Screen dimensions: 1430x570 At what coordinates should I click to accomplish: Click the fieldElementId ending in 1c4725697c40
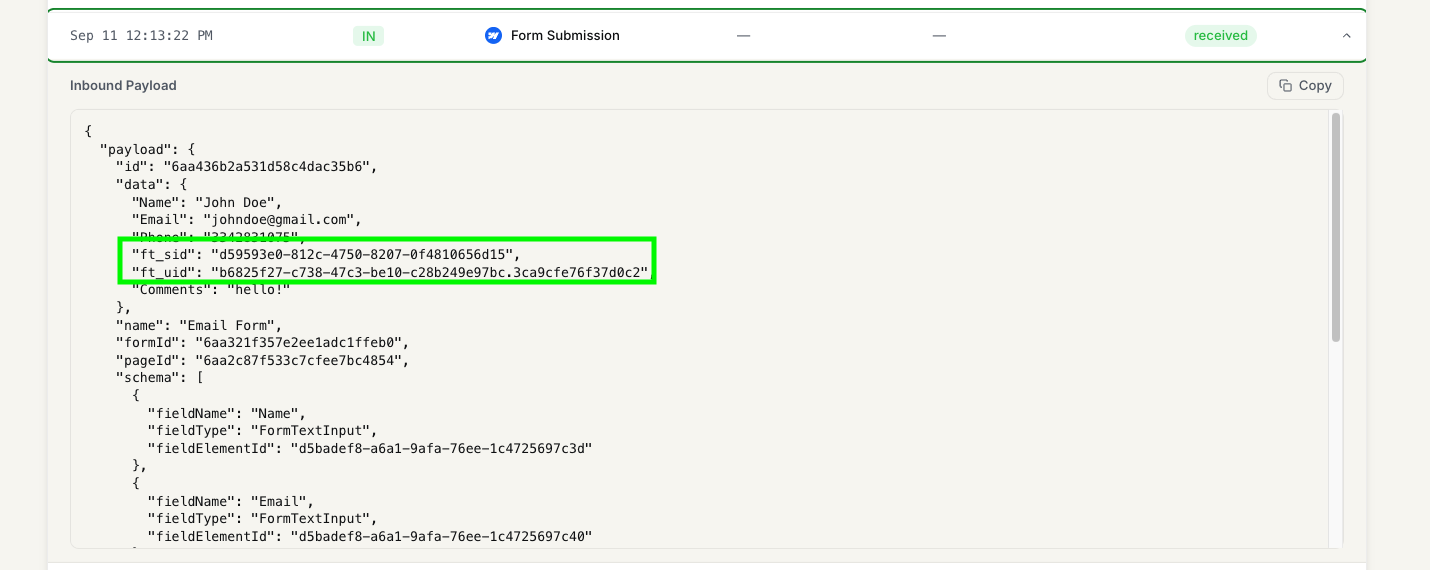[370, 538]
